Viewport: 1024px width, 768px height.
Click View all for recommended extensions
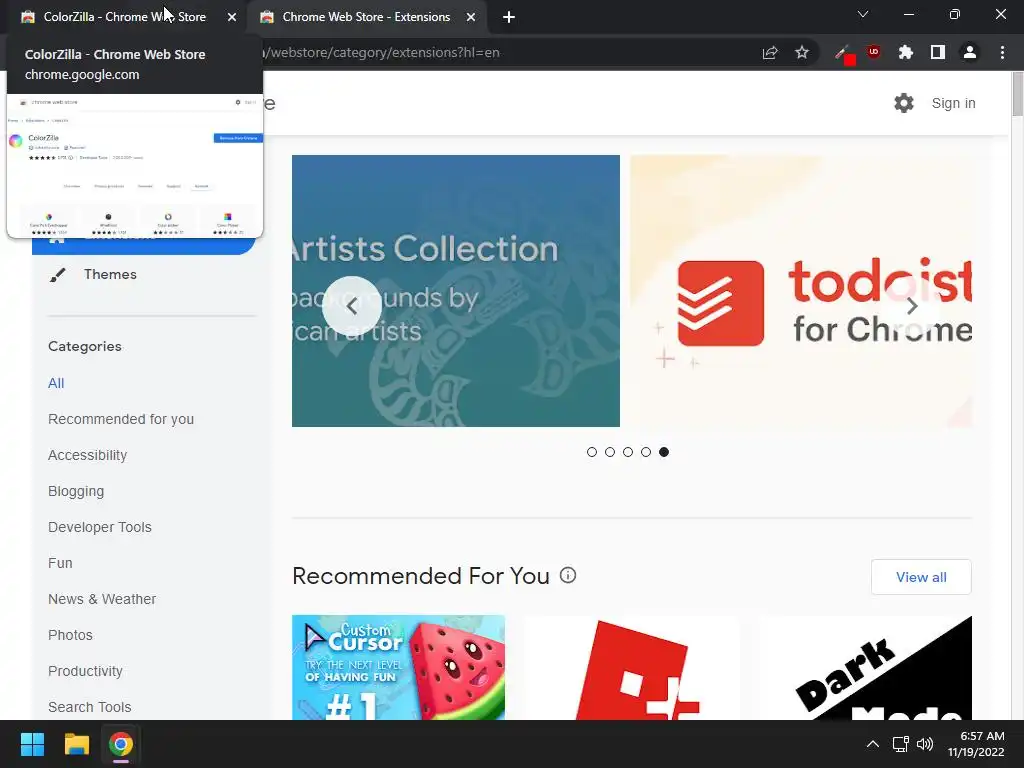(921, 577)
